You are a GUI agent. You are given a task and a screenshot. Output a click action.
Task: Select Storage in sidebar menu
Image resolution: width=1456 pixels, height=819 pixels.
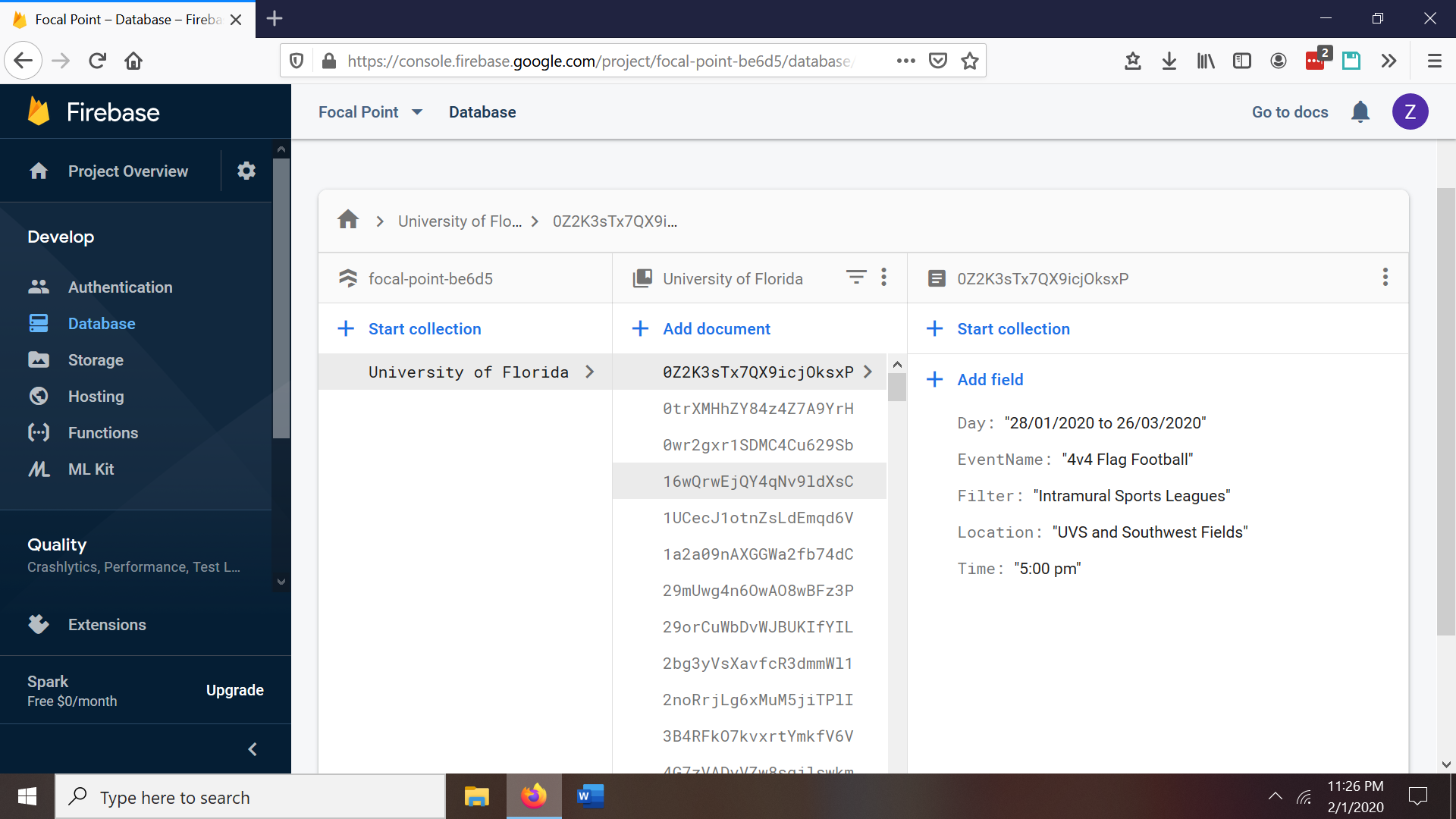tap(96, 360)
